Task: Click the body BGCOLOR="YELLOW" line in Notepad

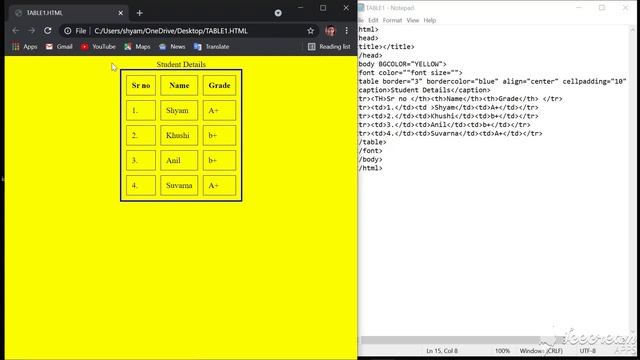Action: click(x=402, y=64)
